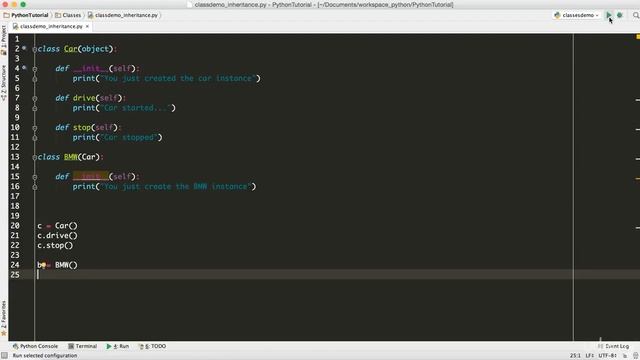
Task: Click 'c.stop()' on line 22
Action: (55, 245)
